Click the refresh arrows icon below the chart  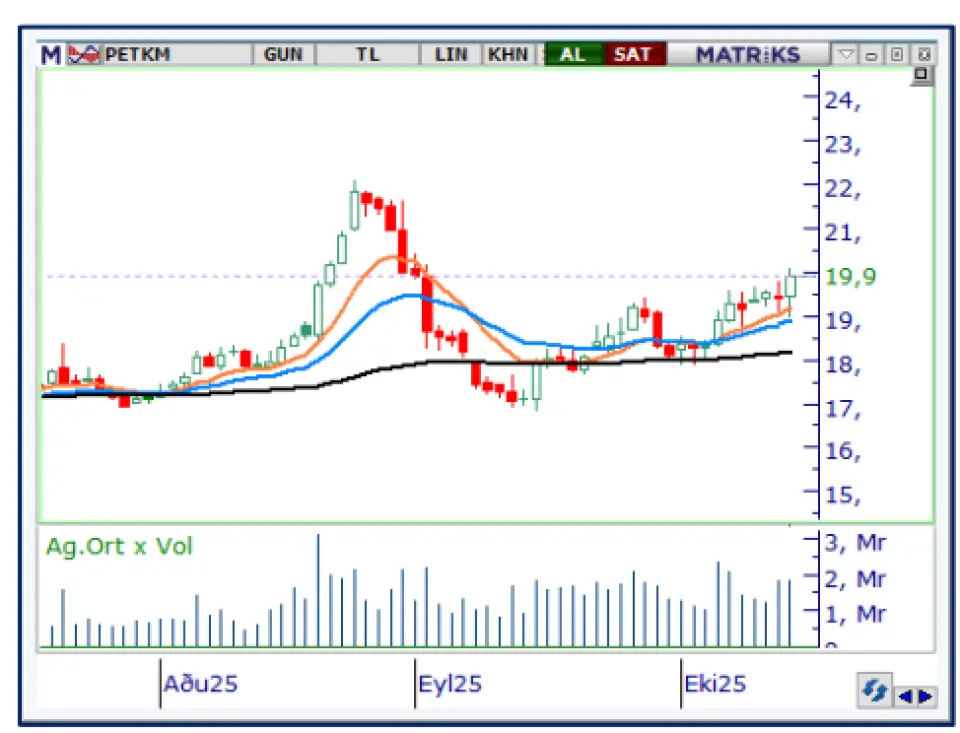[873, 692]
